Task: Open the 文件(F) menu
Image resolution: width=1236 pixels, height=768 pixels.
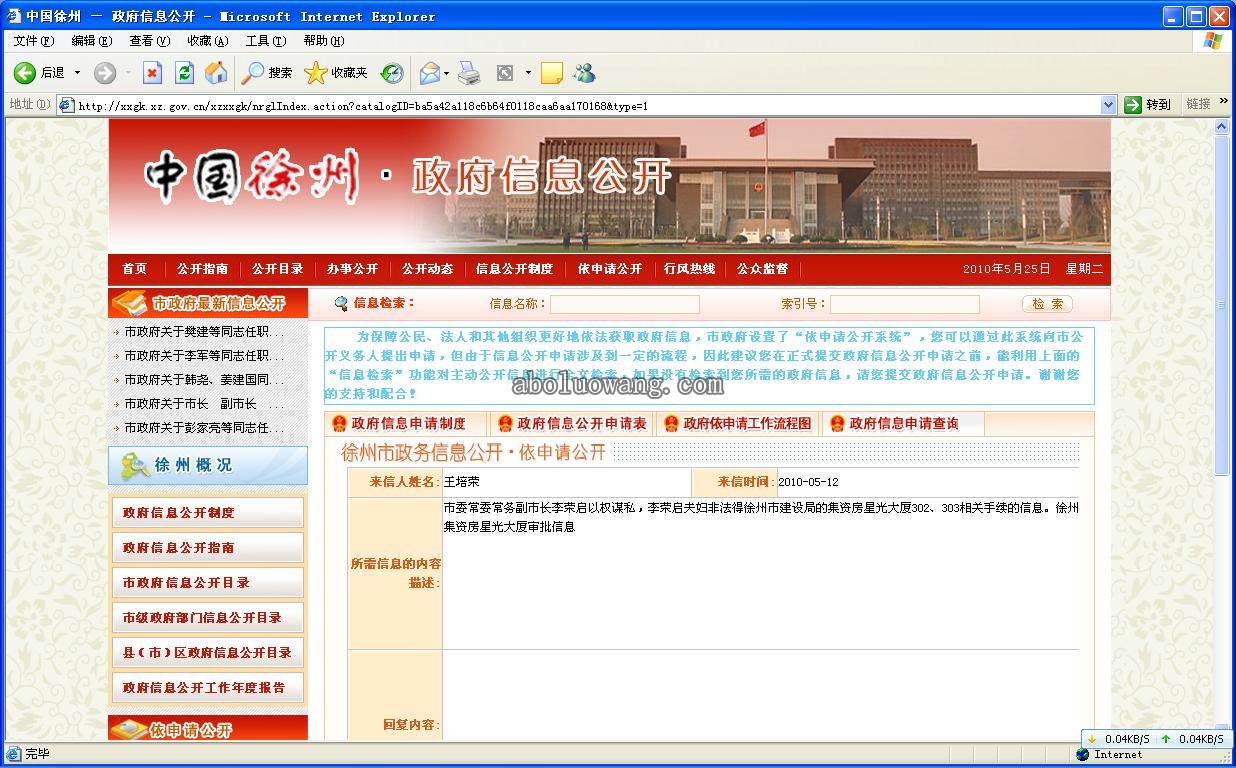Action: [34, 41]
